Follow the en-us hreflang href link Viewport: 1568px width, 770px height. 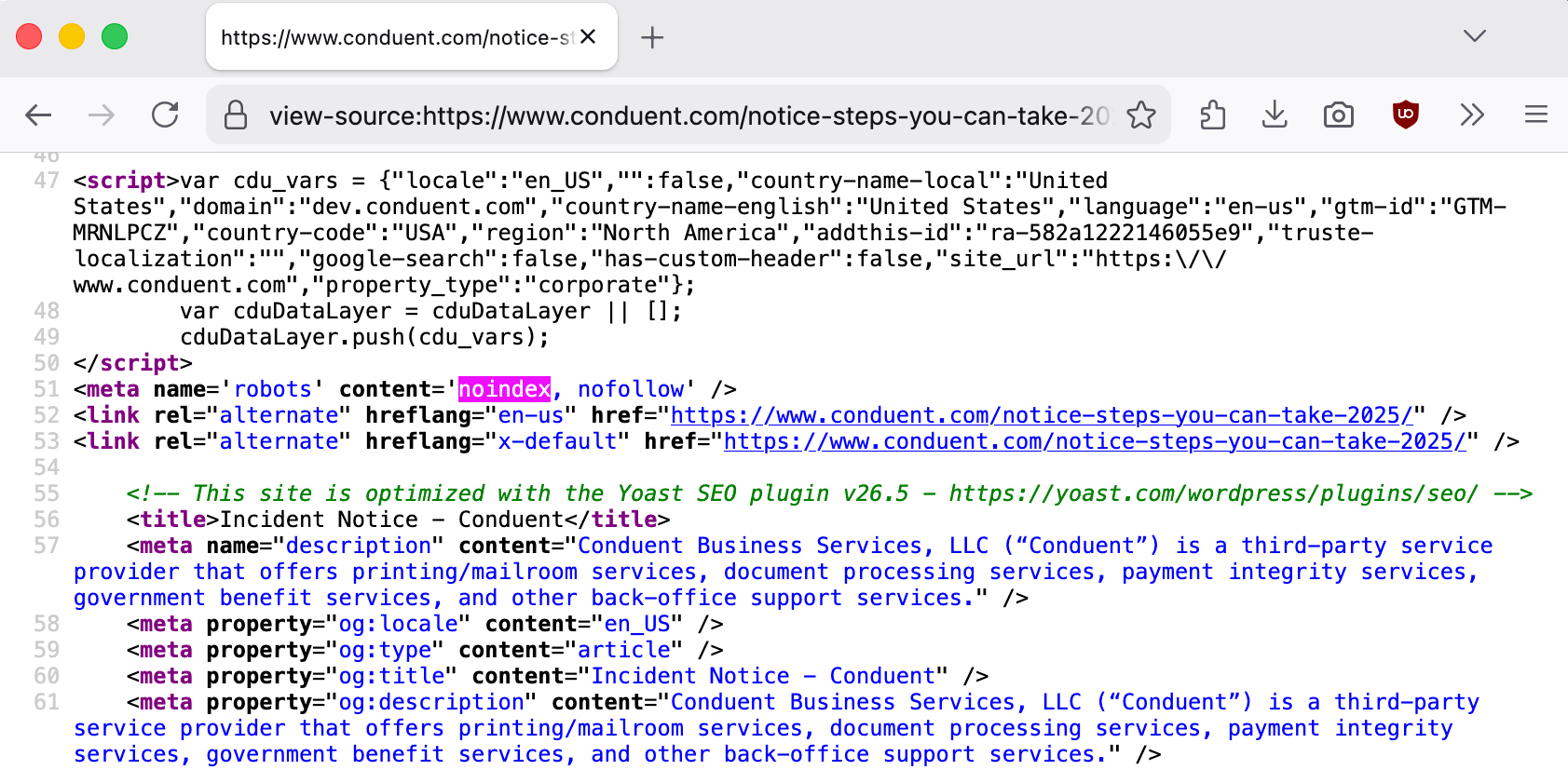pos(1041,415)
